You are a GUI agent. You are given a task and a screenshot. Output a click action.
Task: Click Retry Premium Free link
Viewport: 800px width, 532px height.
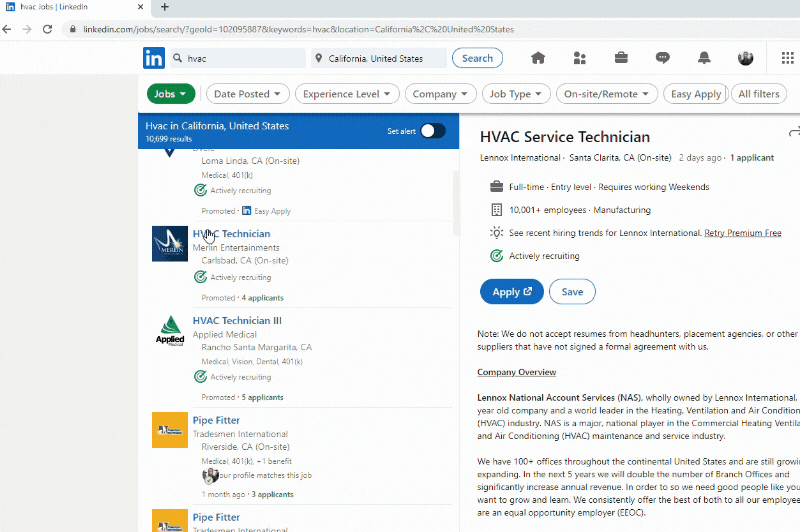pos(743,233)
